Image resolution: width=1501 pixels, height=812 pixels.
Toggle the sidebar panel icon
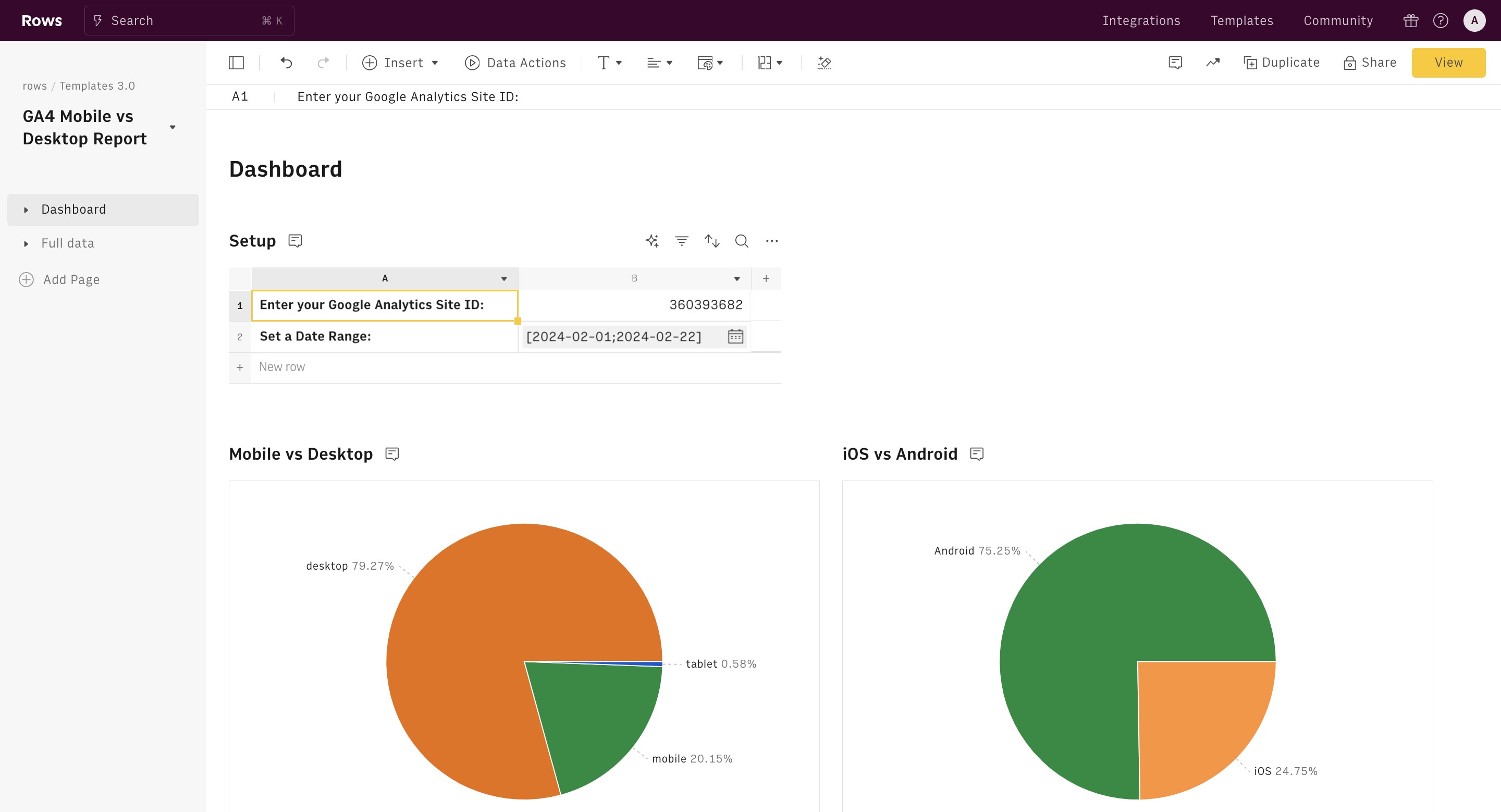tap(236, 63)
